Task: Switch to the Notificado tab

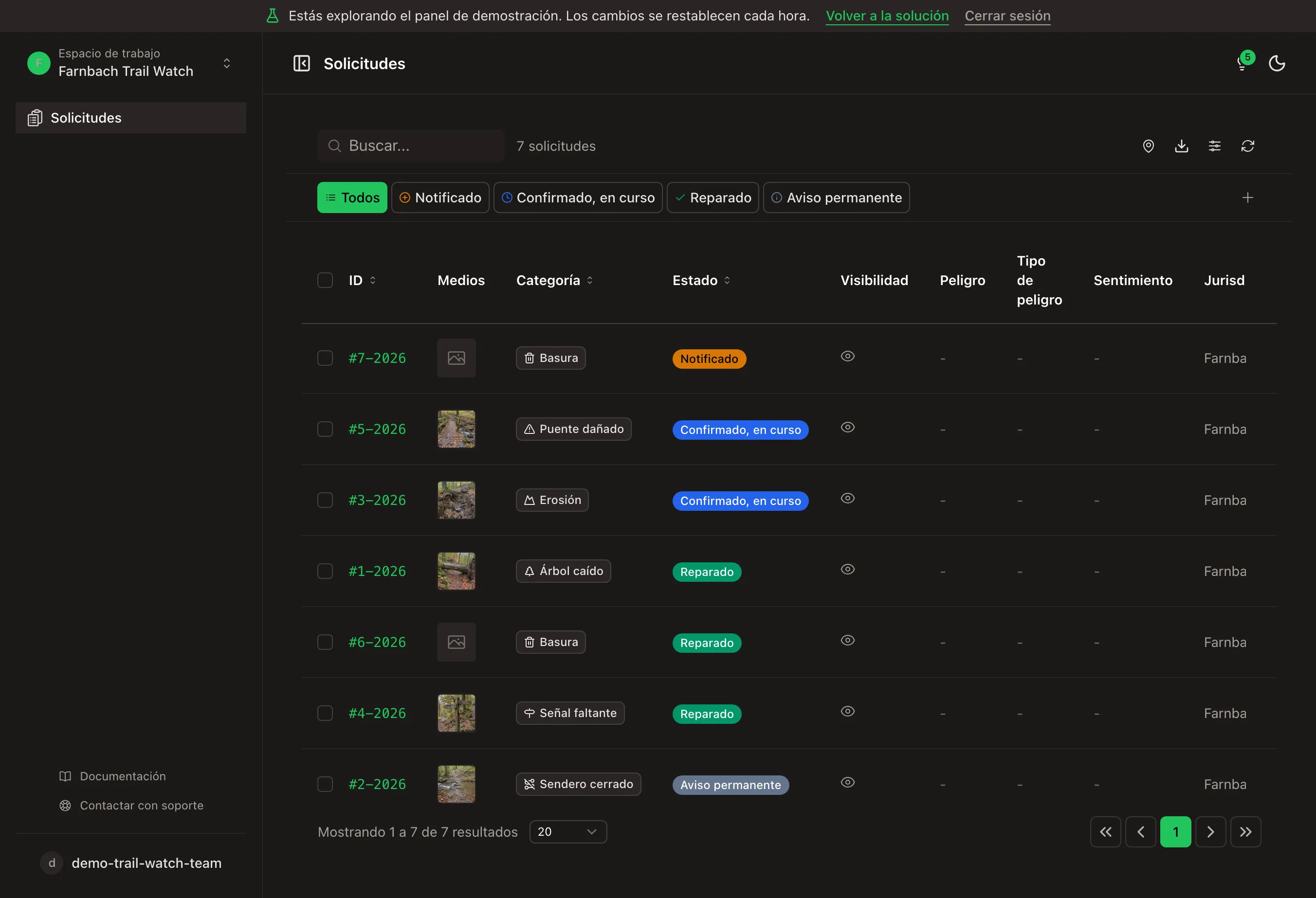Action: click(x=440, y=198)
